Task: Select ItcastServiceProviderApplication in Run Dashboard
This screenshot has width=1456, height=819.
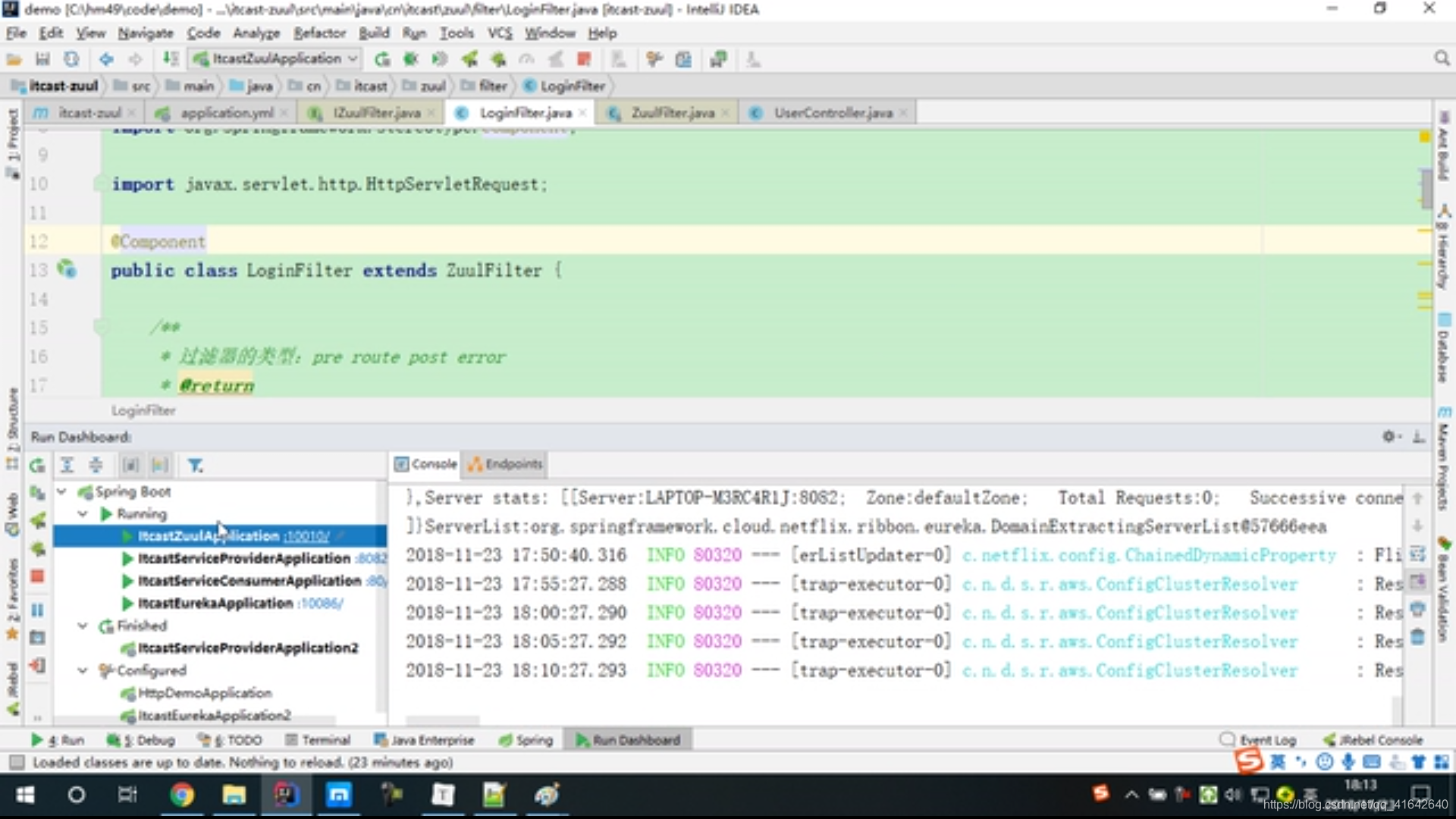Action: click(x=243, y=558)
